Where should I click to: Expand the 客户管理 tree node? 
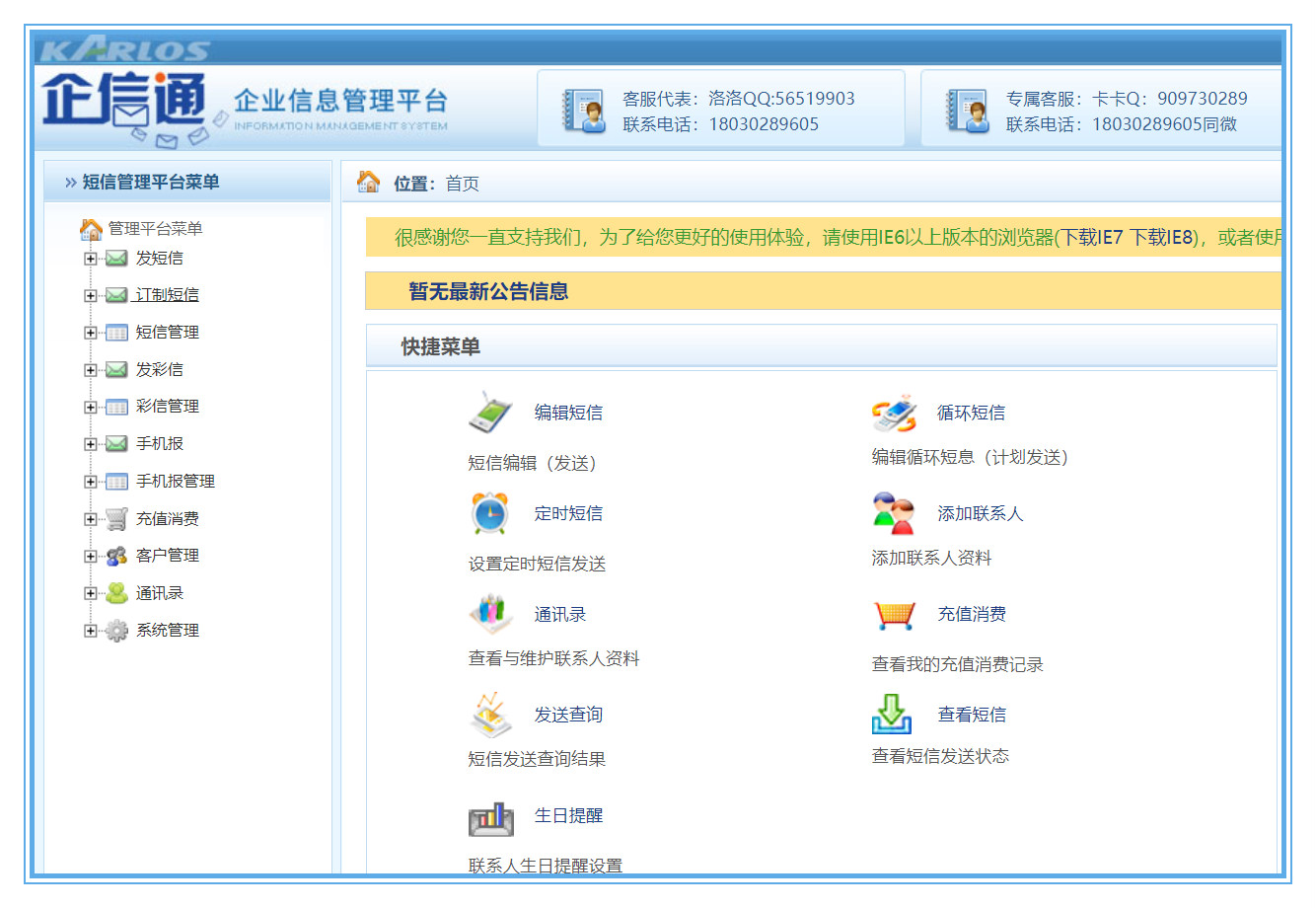pyautogui.click(x=91, y=556)
